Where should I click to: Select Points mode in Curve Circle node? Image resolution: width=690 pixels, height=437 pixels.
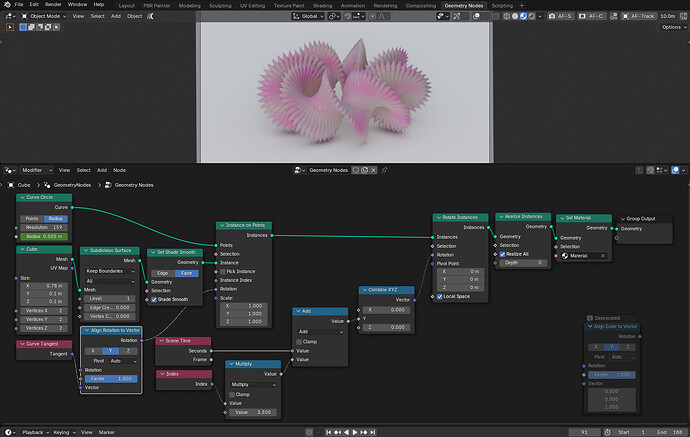32,219
